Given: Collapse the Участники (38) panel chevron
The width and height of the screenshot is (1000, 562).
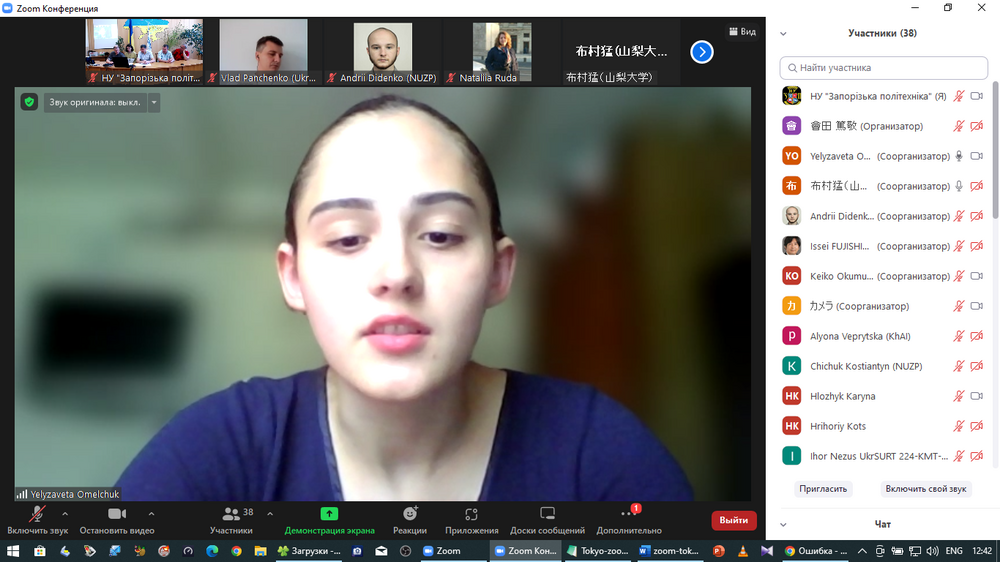Looking at the screenshot, I should (x=783, y=33).
